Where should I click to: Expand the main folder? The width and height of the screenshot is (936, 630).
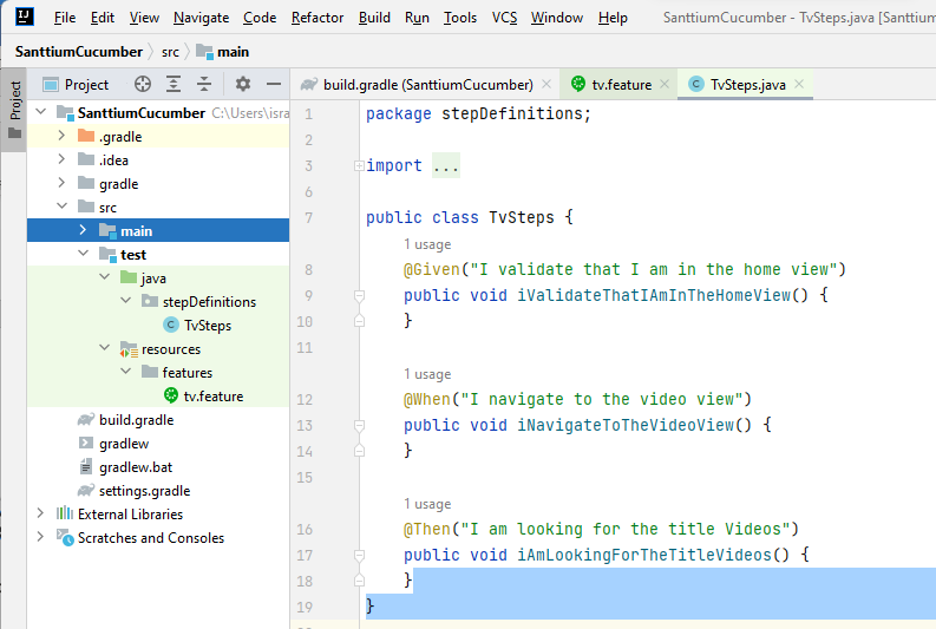tap(83, 230)
